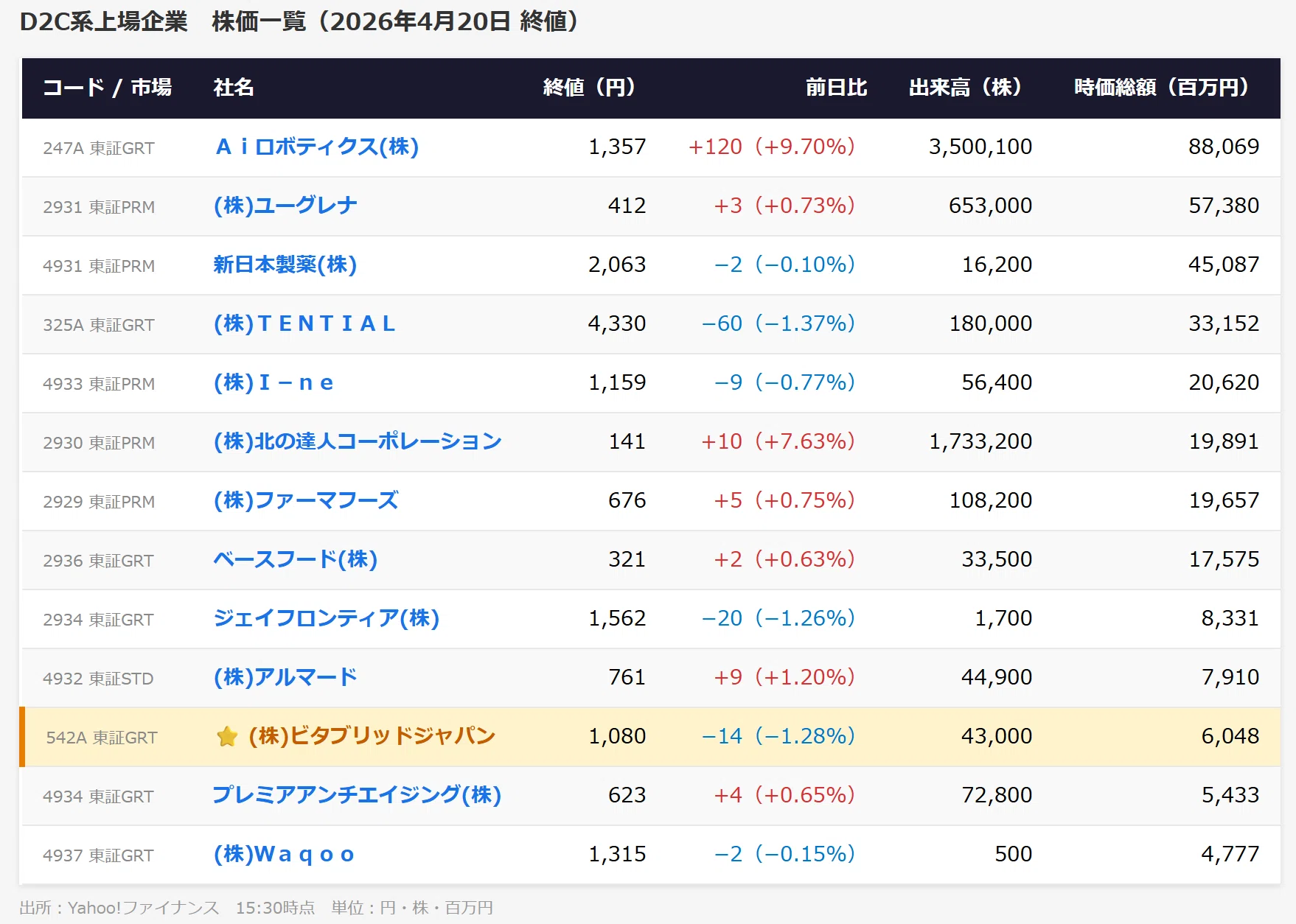
Task: Open the 新日本製薬(株) link
Action: pyautogui.click(x=285, y=265)
